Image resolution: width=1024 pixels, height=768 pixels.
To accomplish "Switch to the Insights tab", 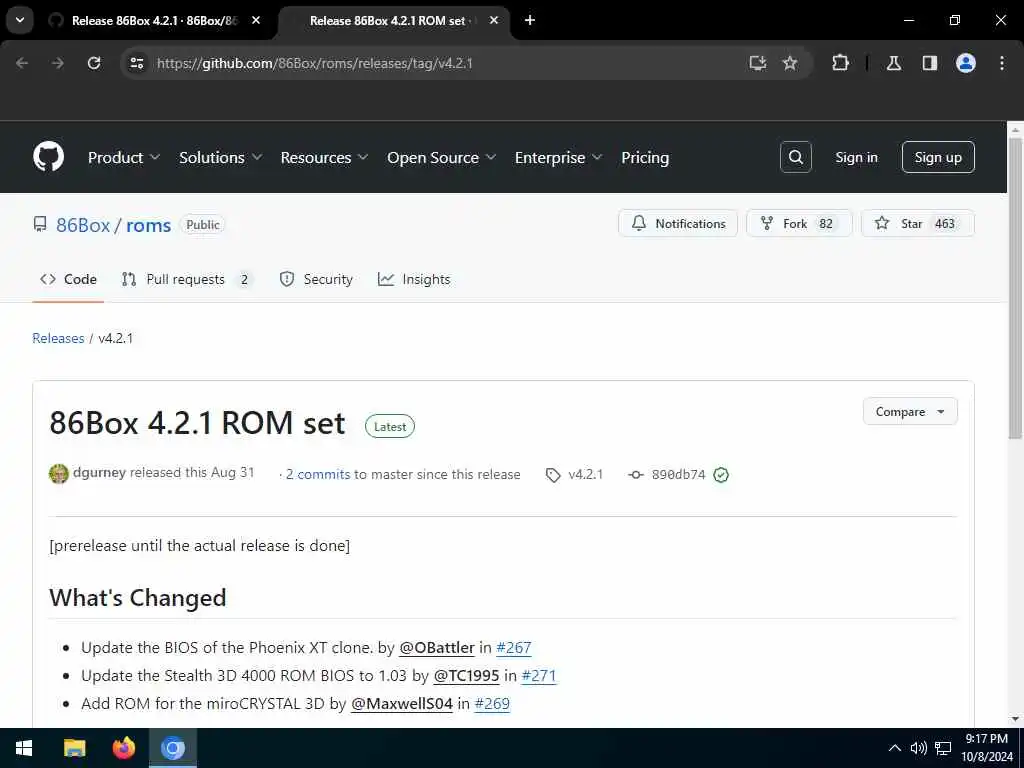I will point(414,280).
